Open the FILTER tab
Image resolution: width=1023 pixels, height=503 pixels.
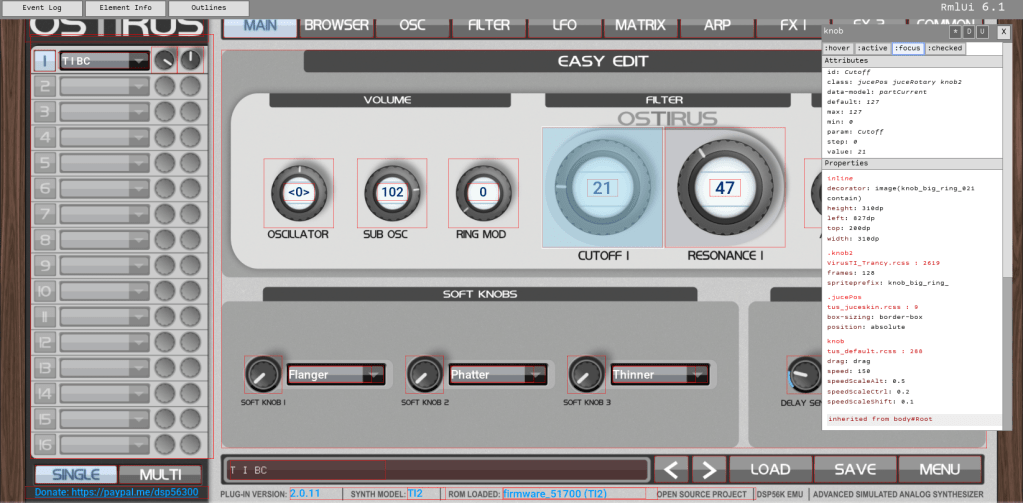coord(489,25)
